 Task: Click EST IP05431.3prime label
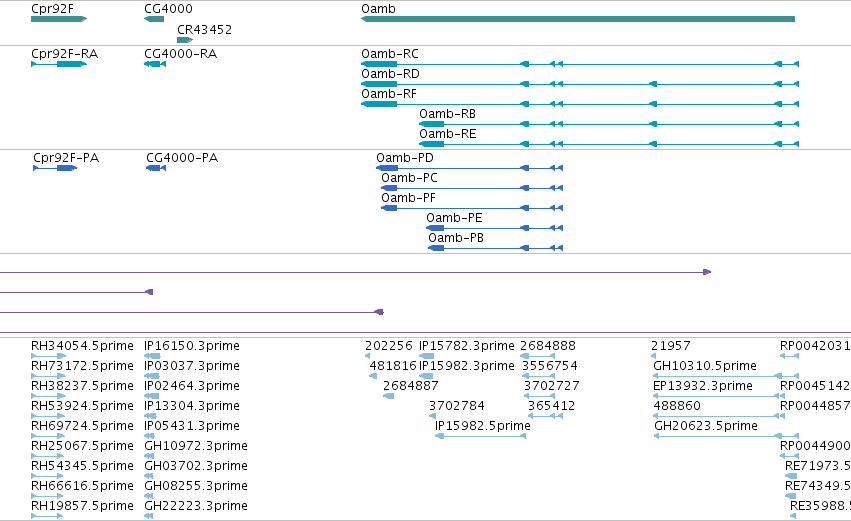click(192, 426)
